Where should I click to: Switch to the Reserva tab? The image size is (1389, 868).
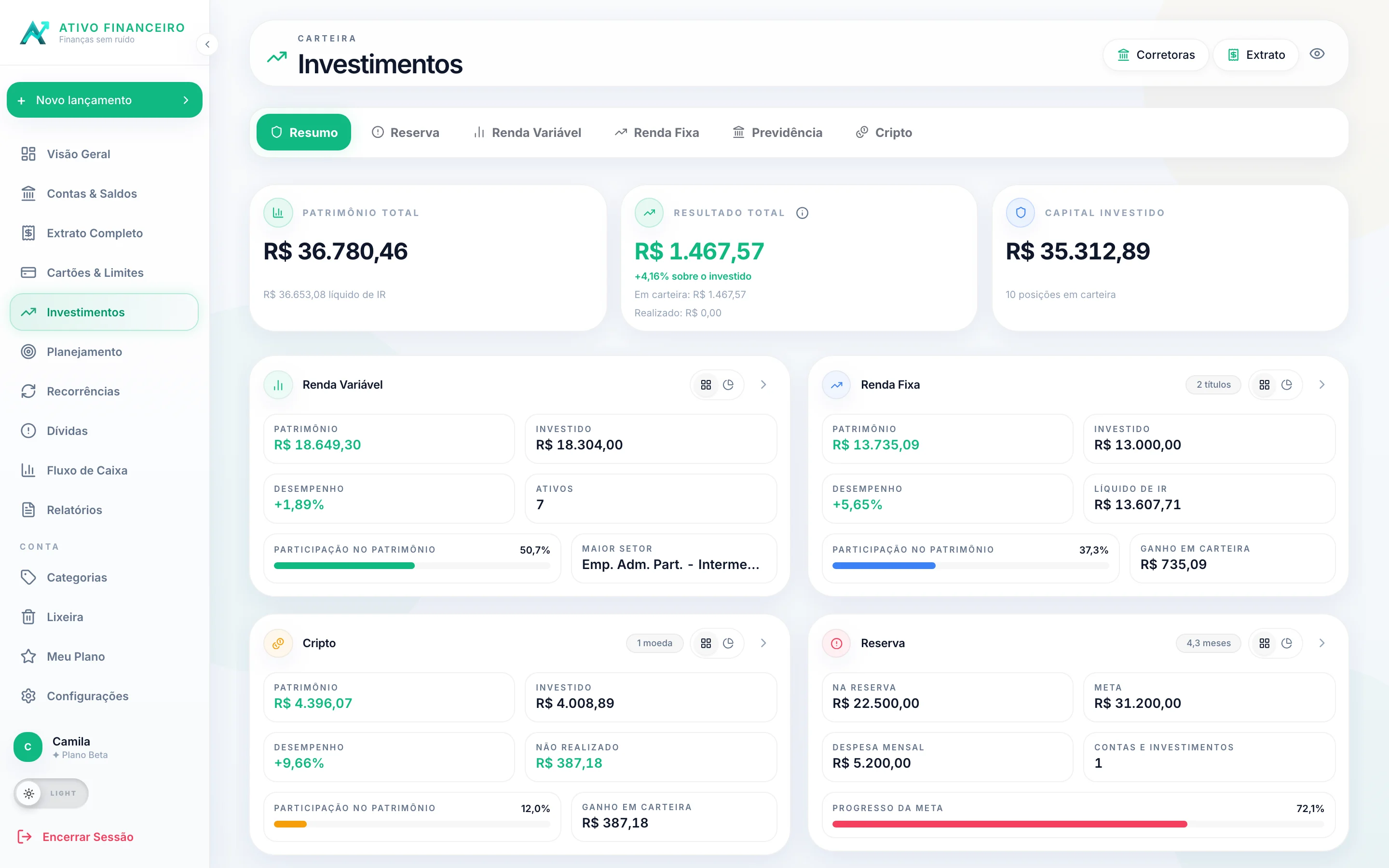(x=405, y=133)
